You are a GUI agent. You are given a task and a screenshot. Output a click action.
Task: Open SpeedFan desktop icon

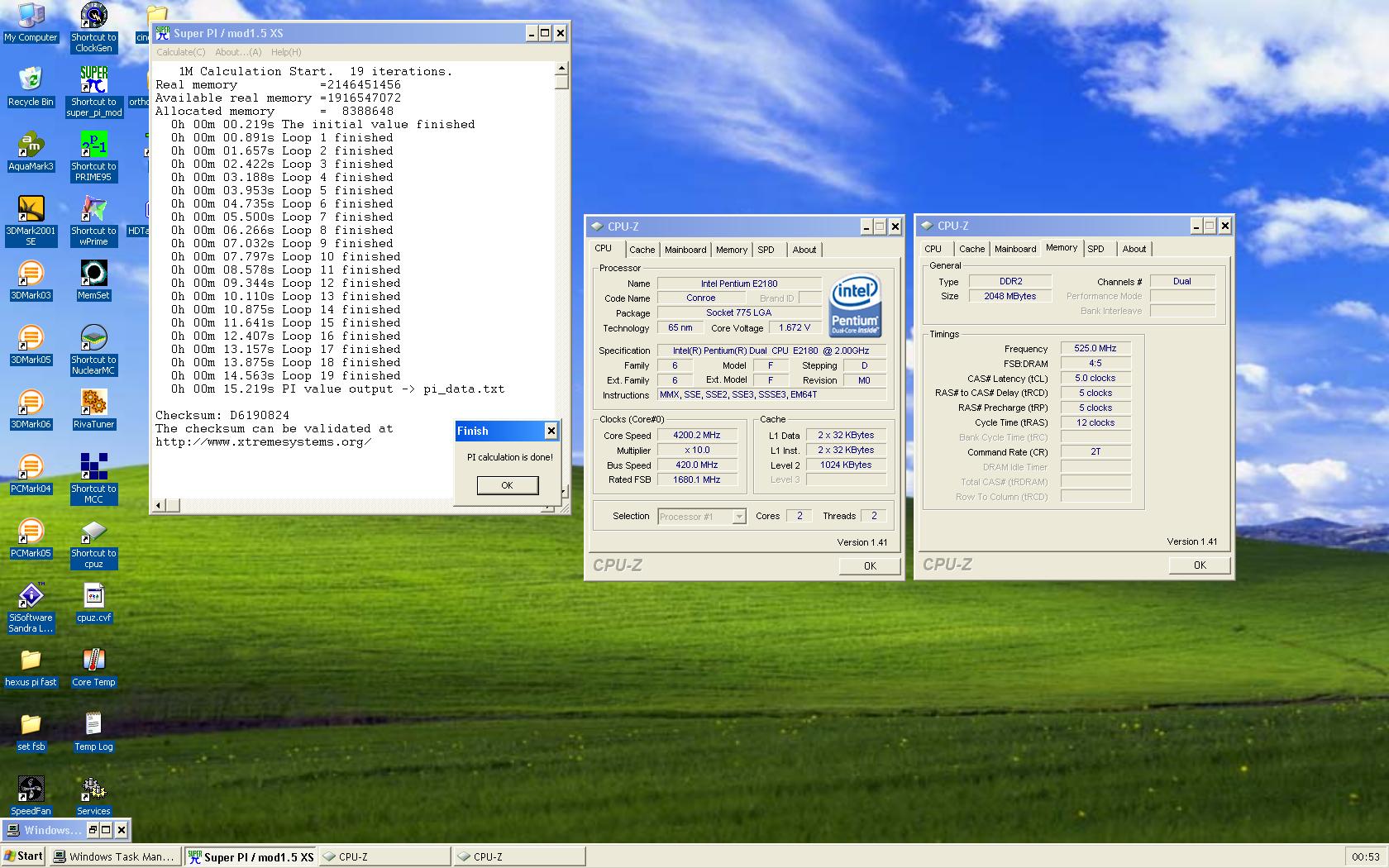pos(31,796)
